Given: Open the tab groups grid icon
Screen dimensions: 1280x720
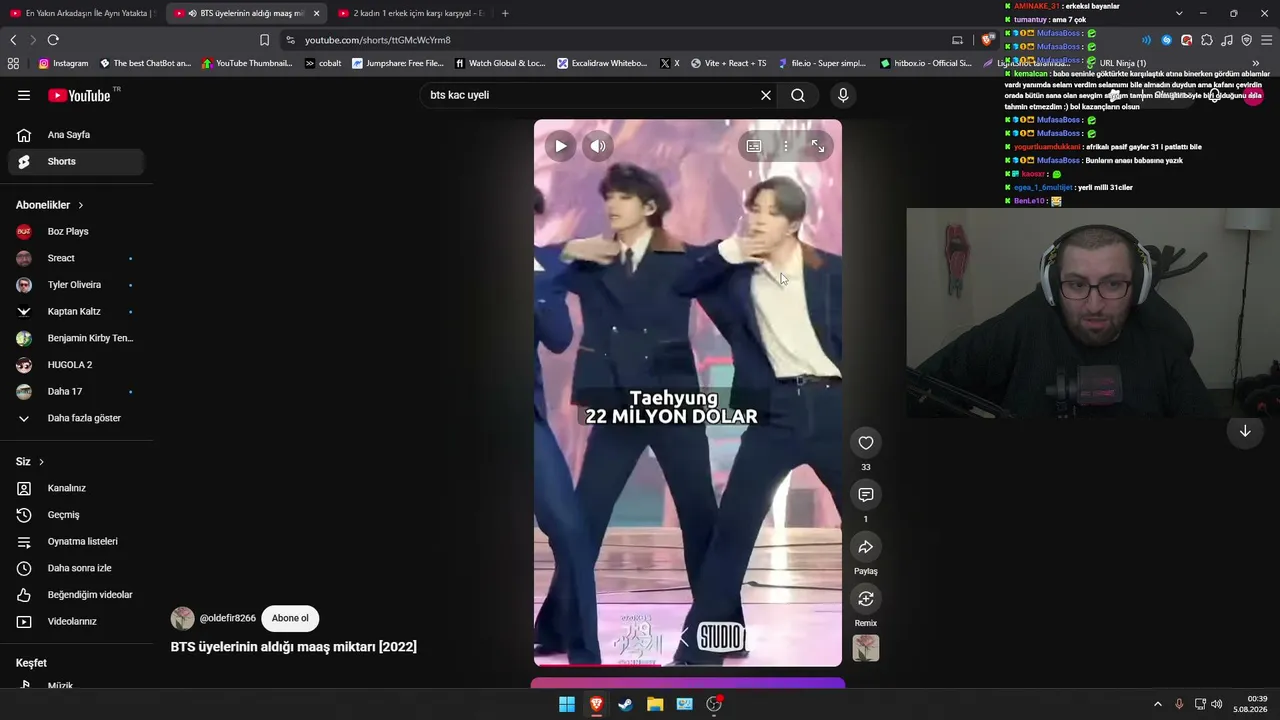Looking at the screenshot, I should coord(13,63).
